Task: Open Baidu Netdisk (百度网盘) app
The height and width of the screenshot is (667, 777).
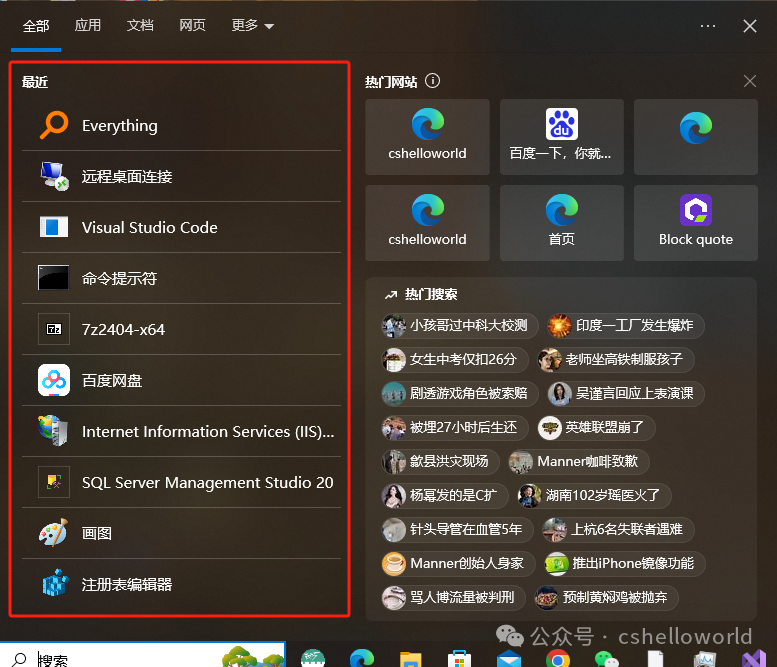Action: point(112,381)
